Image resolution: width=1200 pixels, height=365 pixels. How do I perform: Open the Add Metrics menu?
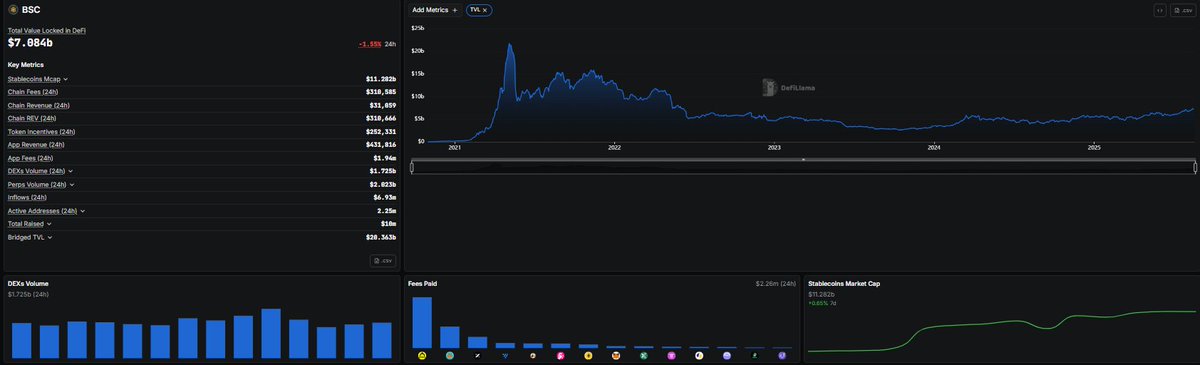[x=436, y=9]
